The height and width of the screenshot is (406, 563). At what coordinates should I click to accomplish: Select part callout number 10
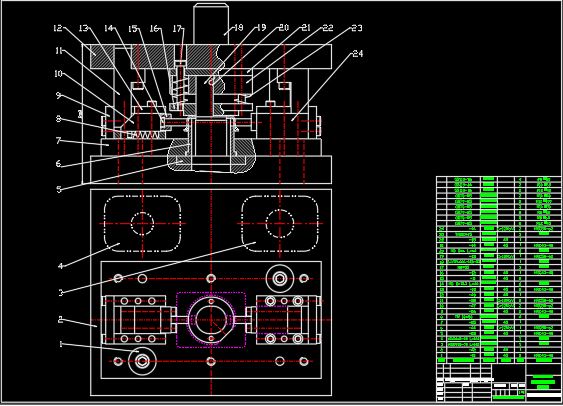pos(58,74)
